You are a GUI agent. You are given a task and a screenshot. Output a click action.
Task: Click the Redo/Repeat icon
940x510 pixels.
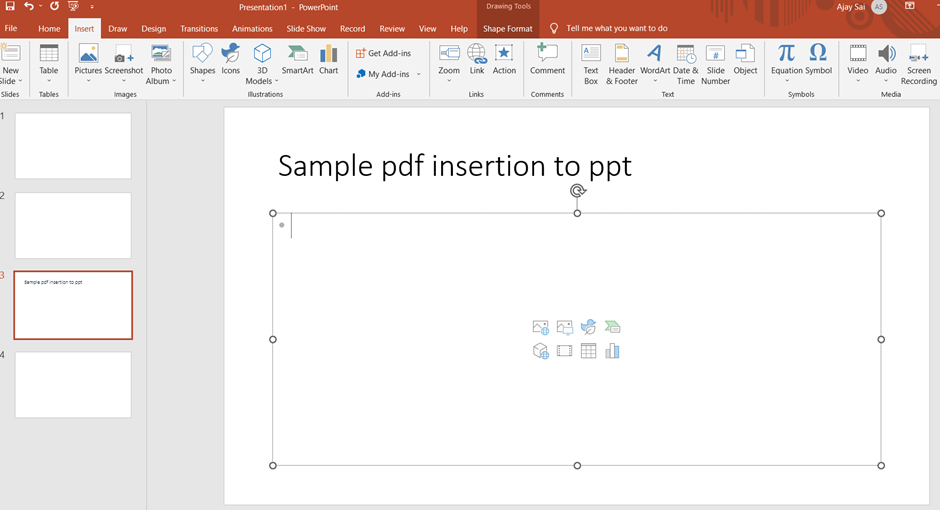(x=55, y=6)
